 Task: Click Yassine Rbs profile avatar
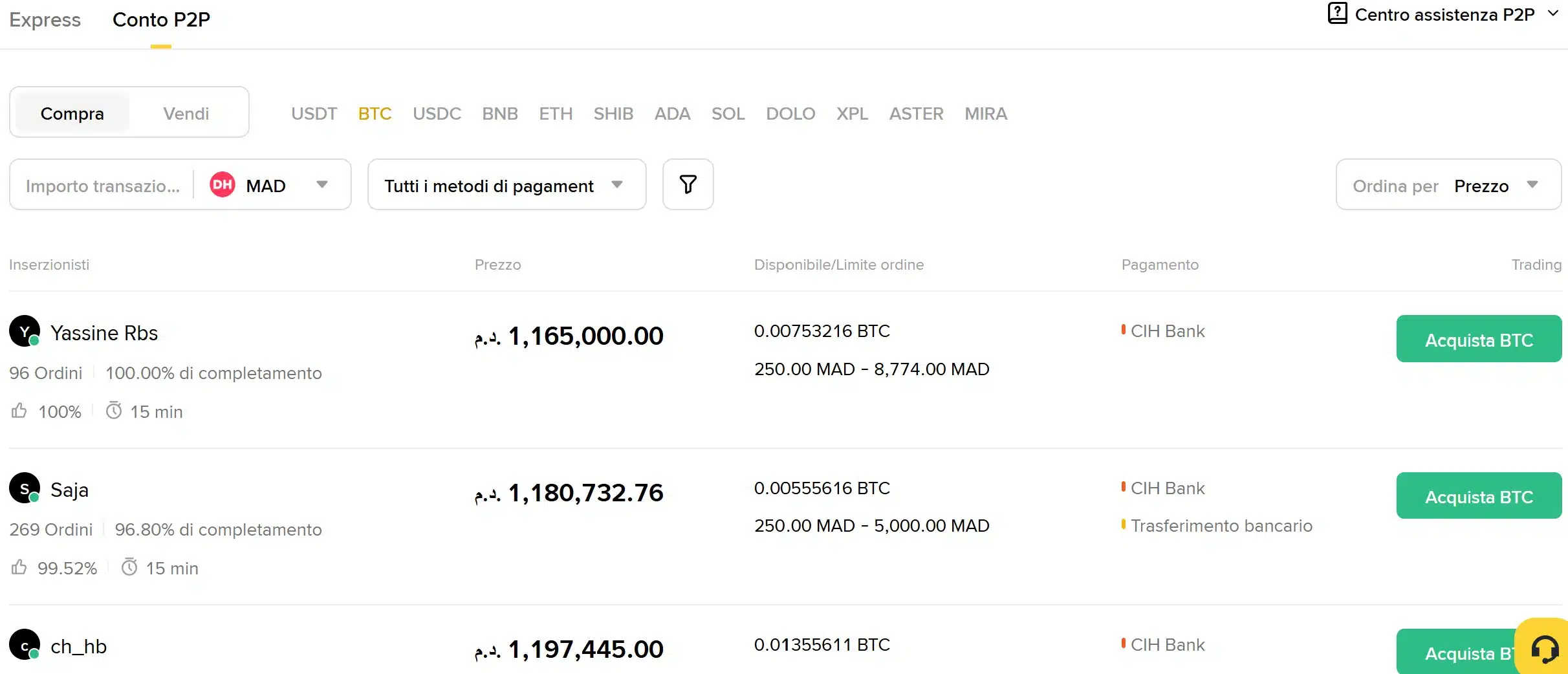24,331
